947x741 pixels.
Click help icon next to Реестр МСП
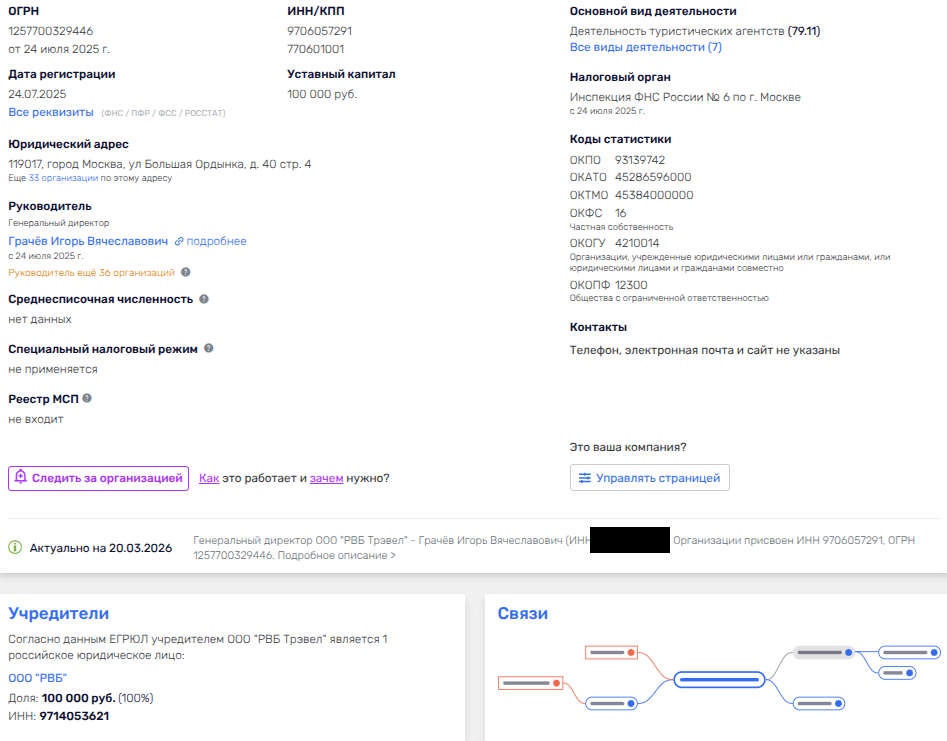(x=87, y=398)
